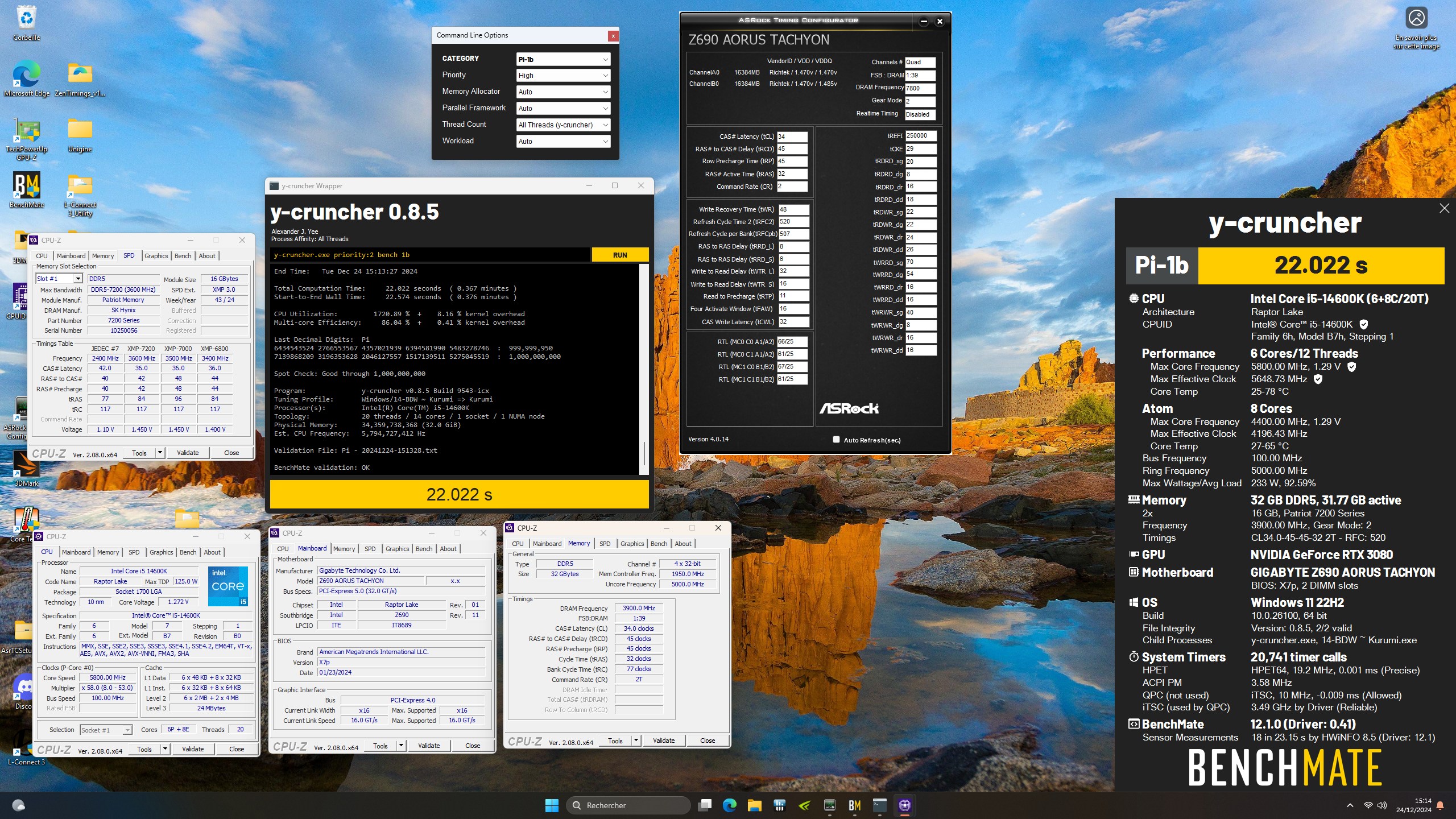The image size is (1456, 819).
Task: Open the NVIDIA app in the taskbar
Action: (x=805, y=805)
